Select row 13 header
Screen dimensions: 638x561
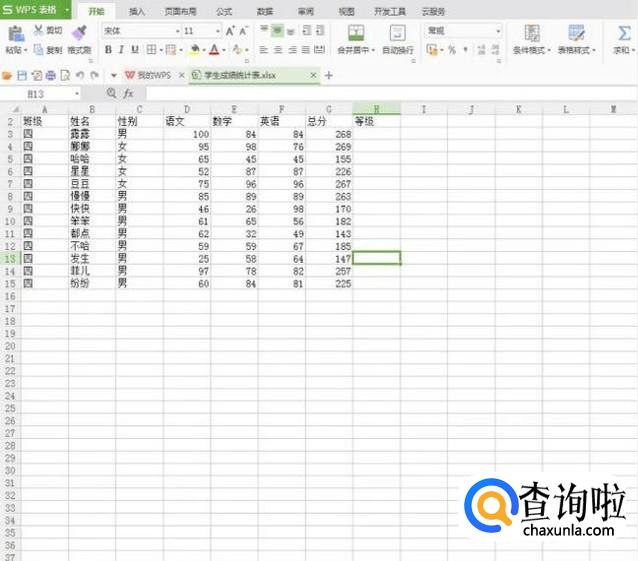(x=10, y=259)
